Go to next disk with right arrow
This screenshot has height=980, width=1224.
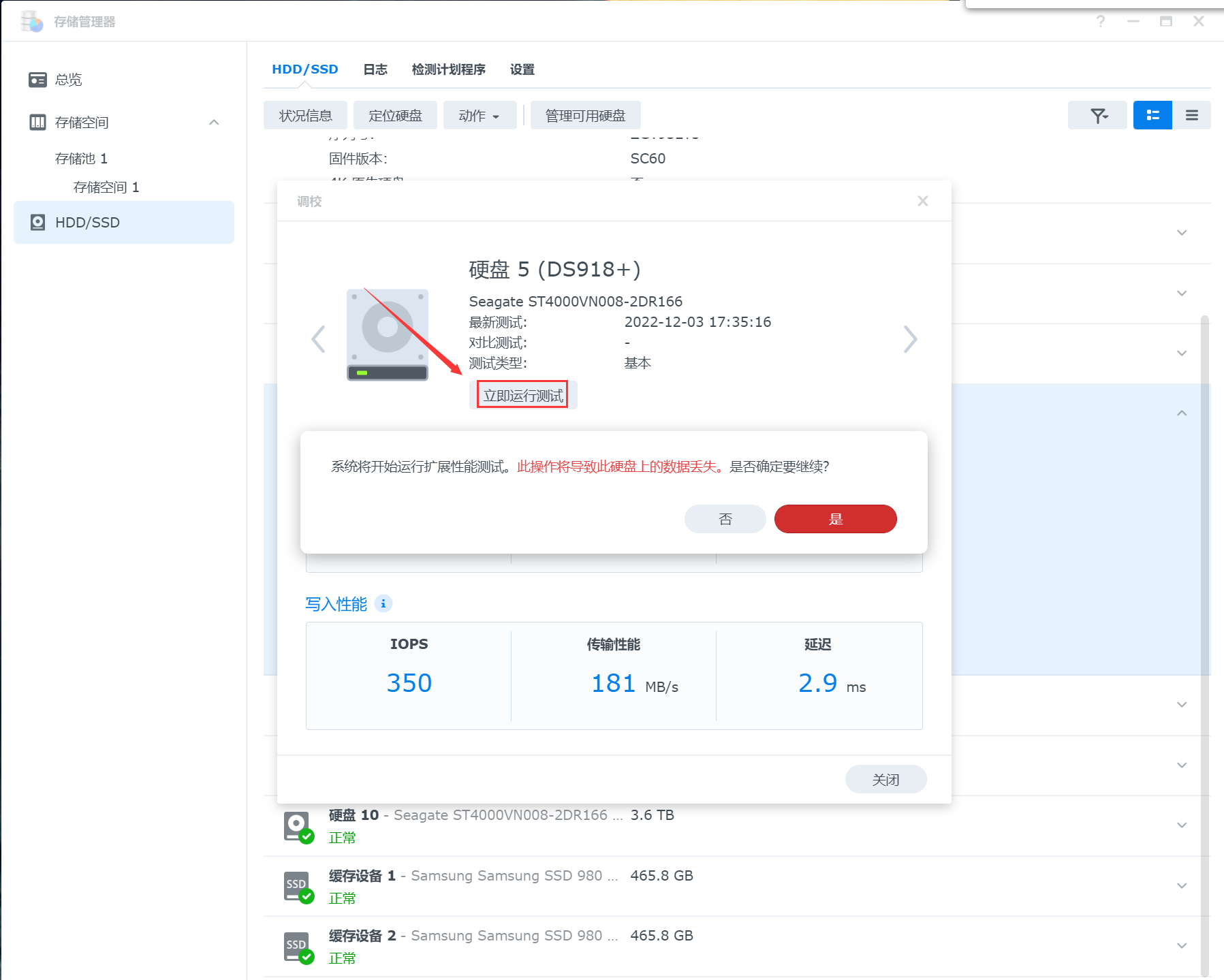[910, 339]
